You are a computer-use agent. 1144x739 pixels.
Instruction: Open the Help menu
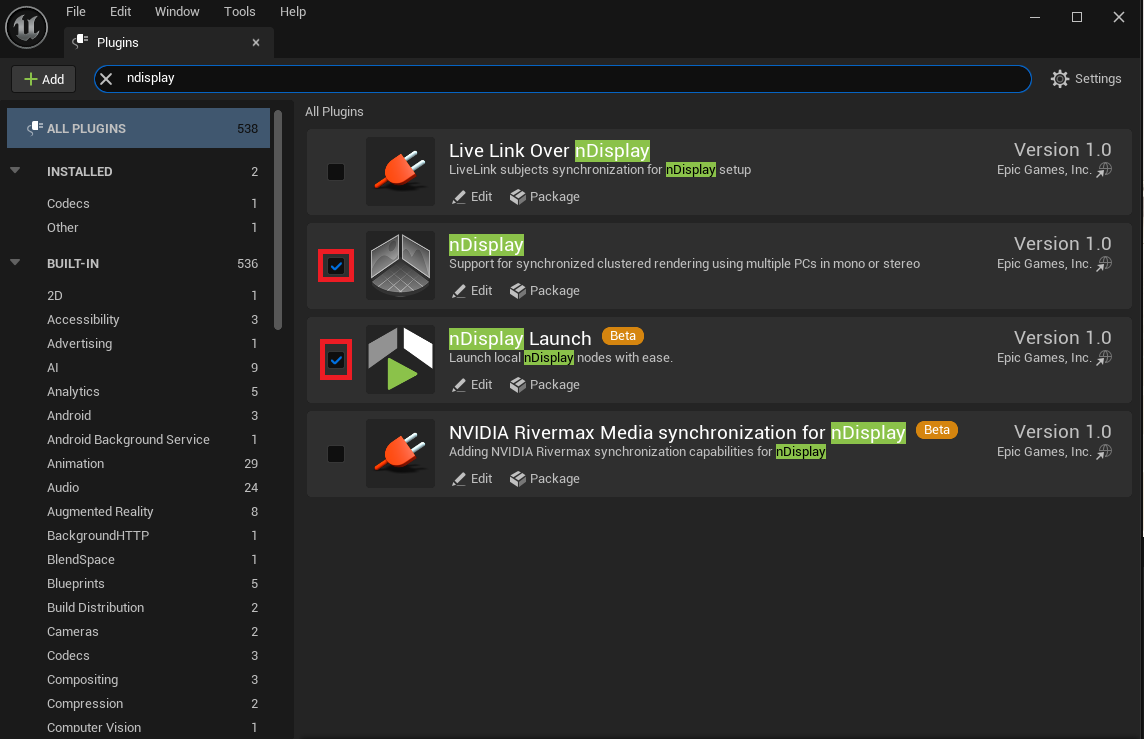(293, 12)
